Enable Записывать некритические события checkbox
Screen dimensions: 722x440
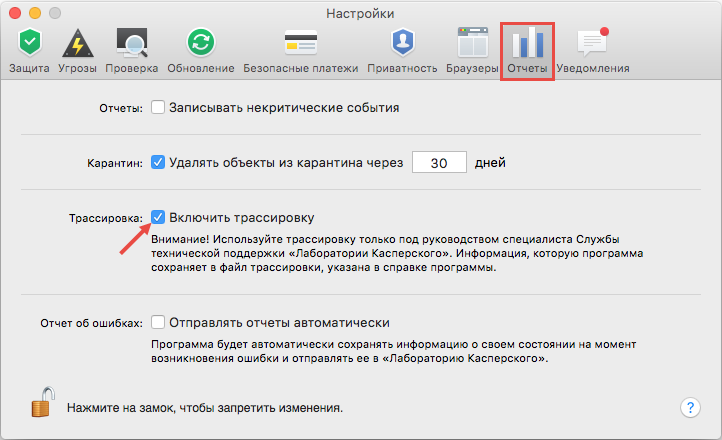[158, 107]
